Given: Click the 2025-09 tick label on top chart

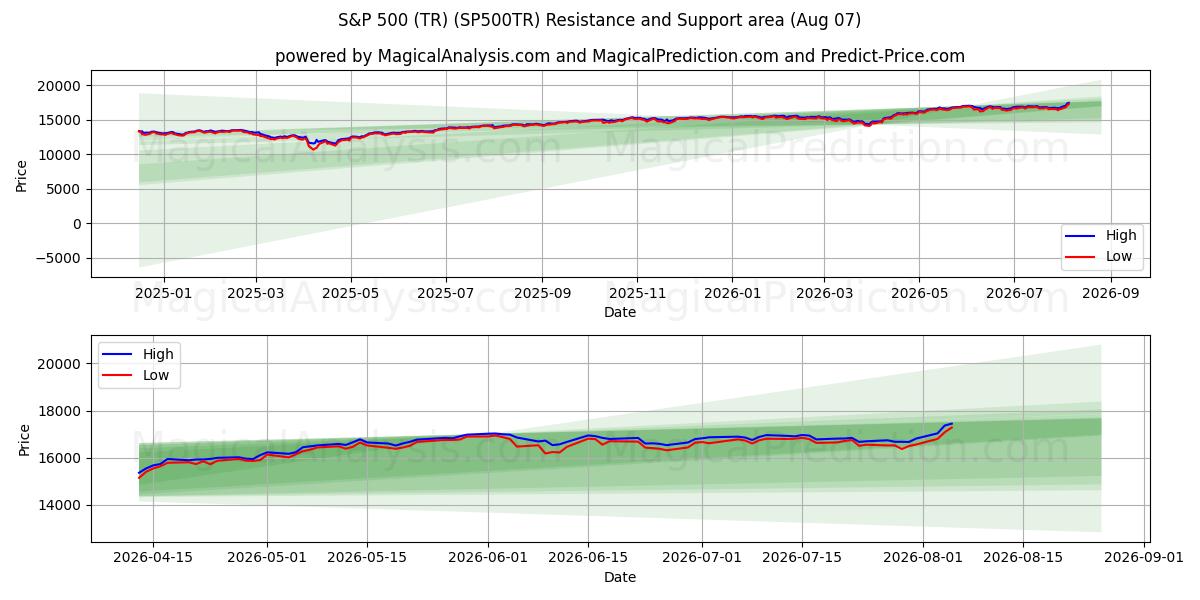Looking at the screenshot, I should point(542,294).
